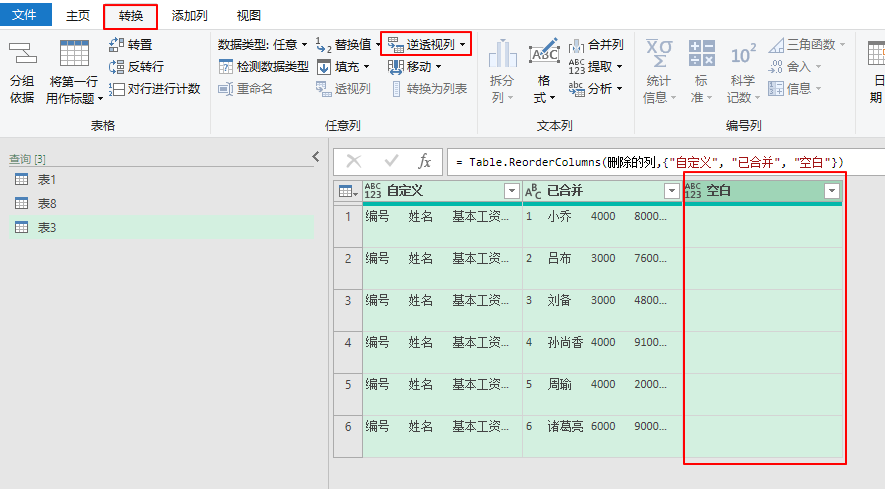Cancel the formula edit with the X icon
Image resolution: width=885 pixels, height=489 pixels.
(x=354, y=162)
